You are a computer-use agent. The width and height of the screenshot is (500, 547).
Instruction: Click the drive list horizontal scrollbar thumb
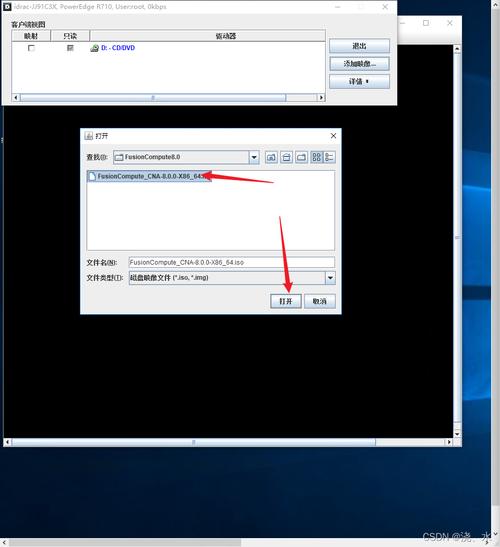tap(153, 98)
